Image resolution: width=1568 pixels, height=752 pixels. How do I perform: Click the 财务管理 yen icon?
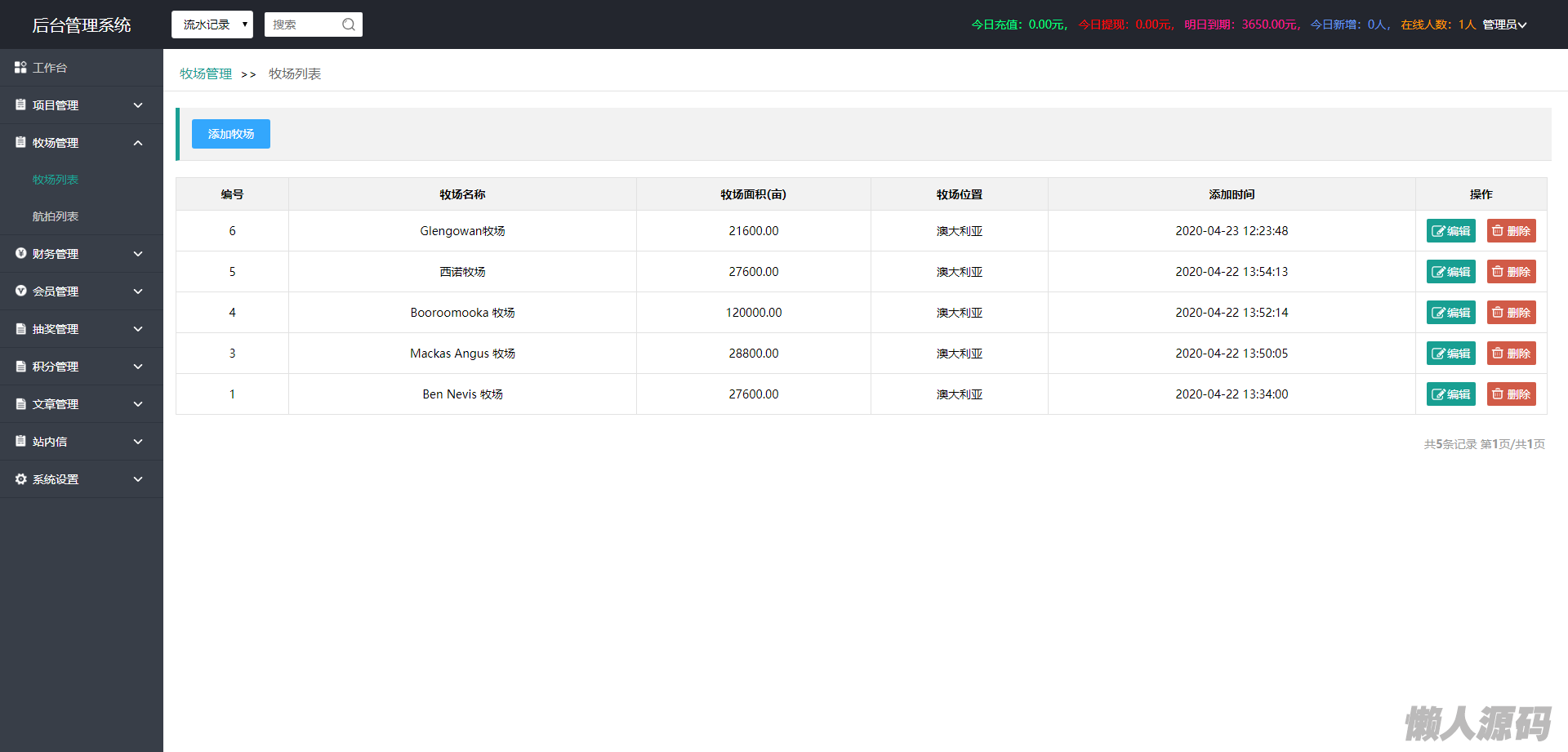tap(20, 254)
